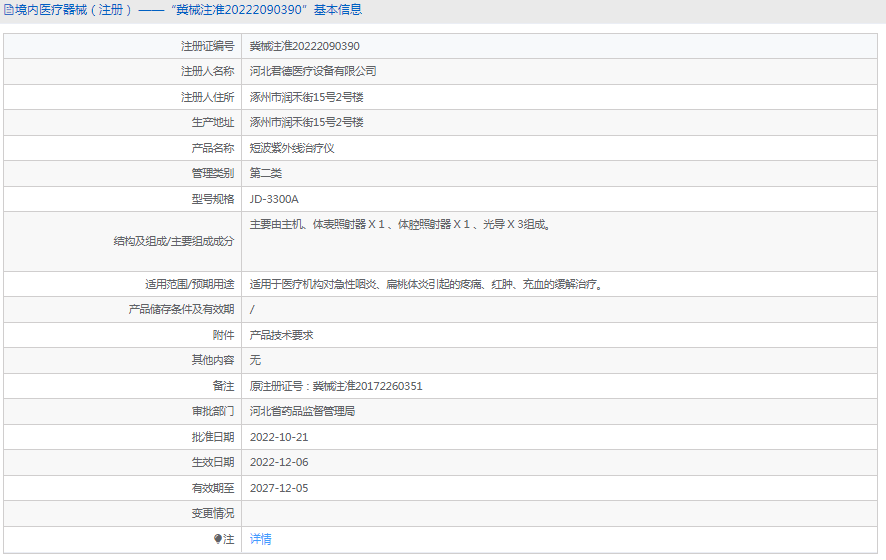
Task: Click attachment entry 产品技术要求
Action: point(281,335)
